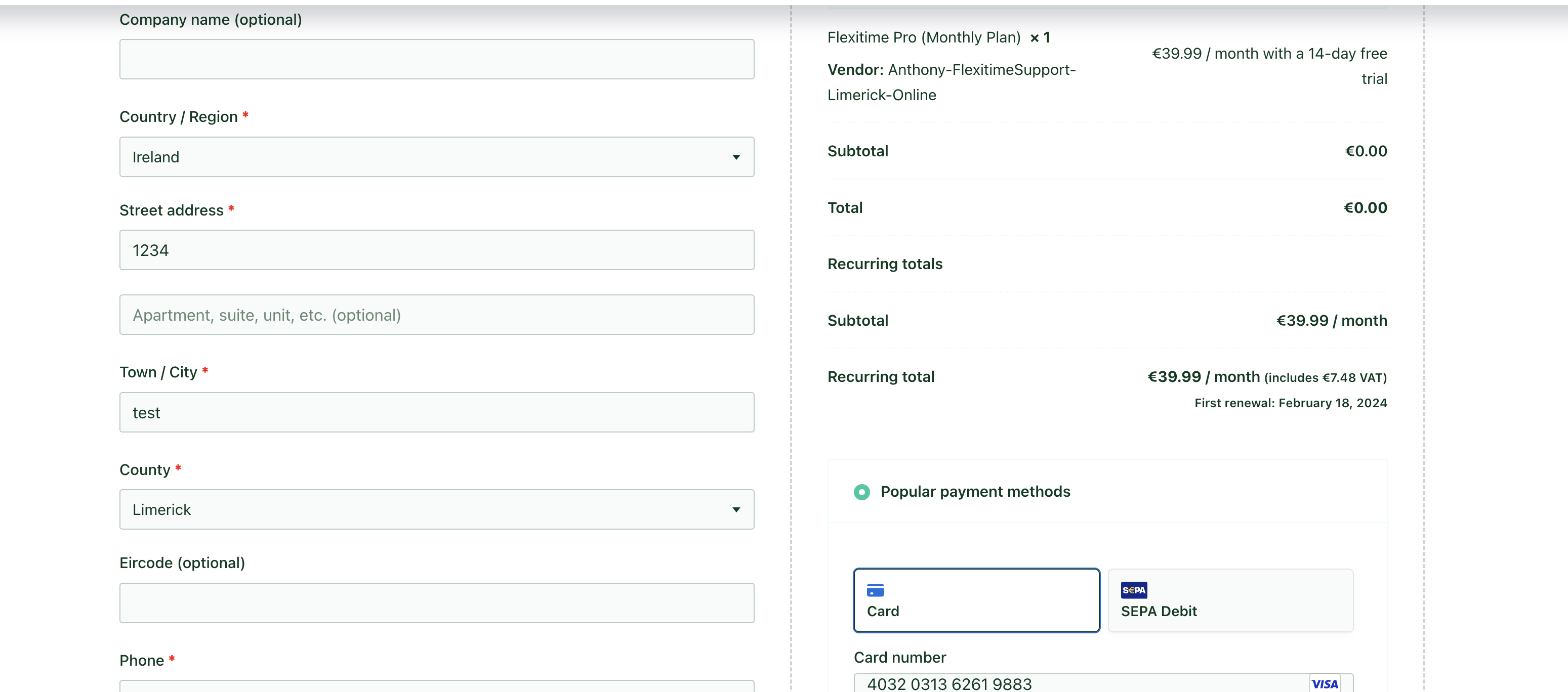Image resolution: width=1568 pixels, height=692 pixels.
Task: Click the First renewal: February 18, 2024 text
Action: pyautogui.click(x=1291, y=403)
